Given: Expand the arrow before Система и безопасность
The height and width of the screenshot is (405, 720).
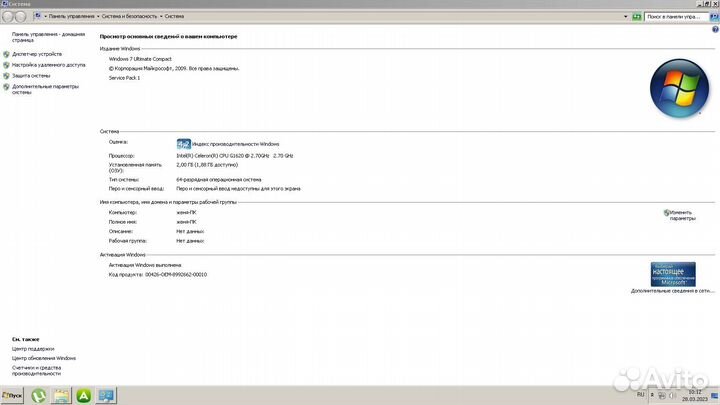Looking at the screenshot, I should pos(98,17).
